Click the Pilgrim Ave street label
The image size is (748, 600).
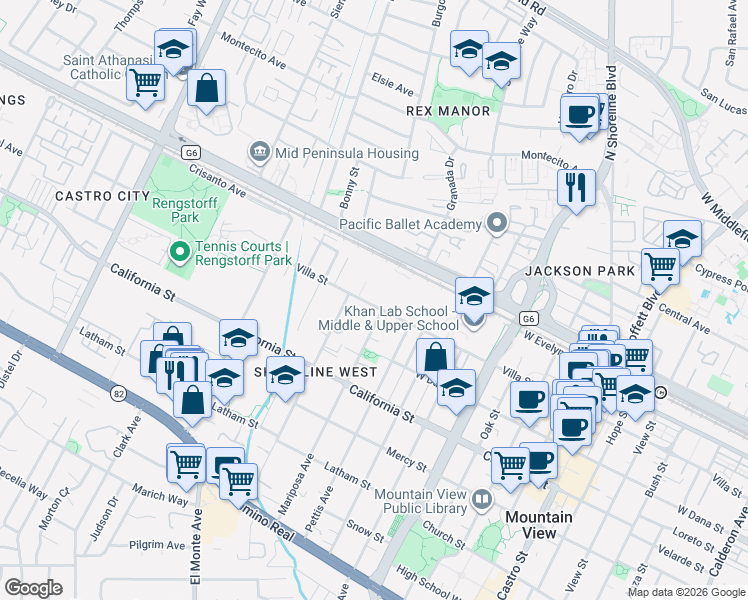(x=157, y=545)
